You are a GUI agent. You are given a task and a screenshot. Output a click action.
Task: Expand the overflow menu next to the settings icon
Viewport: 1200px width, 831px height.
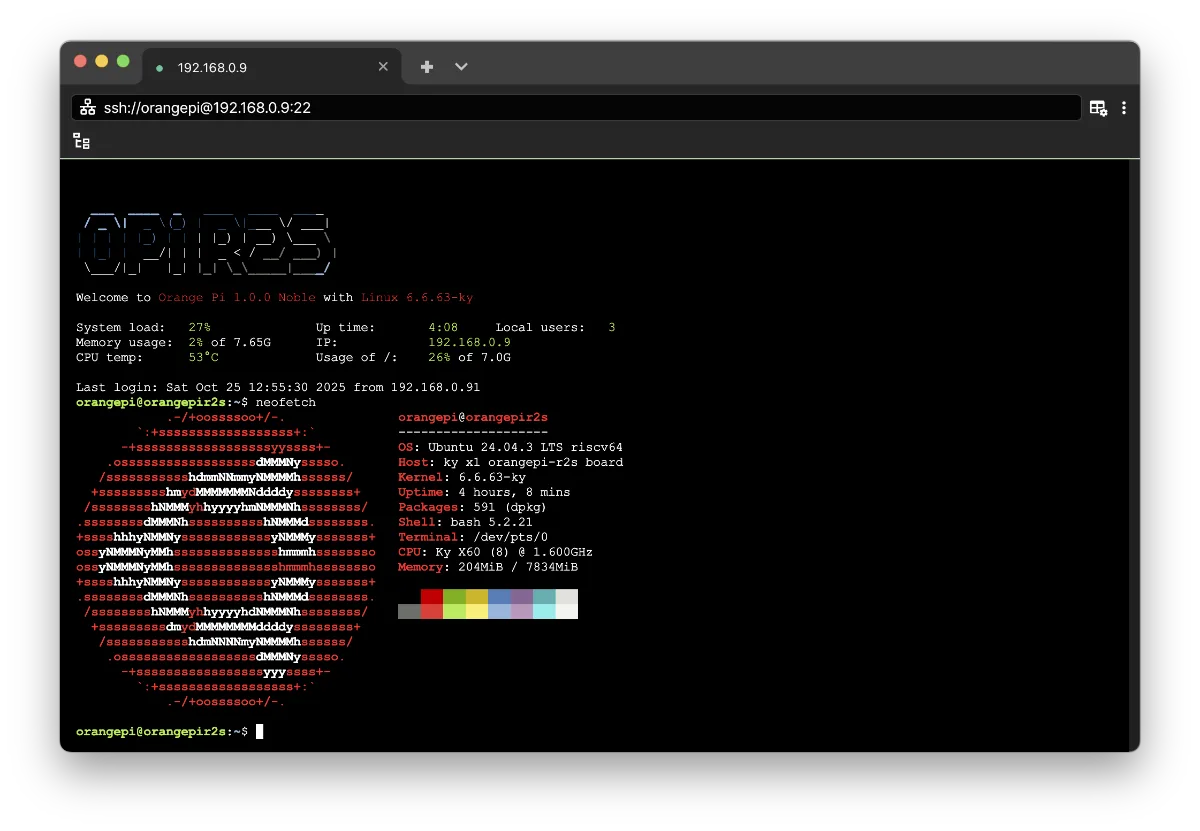(1124, 107)
